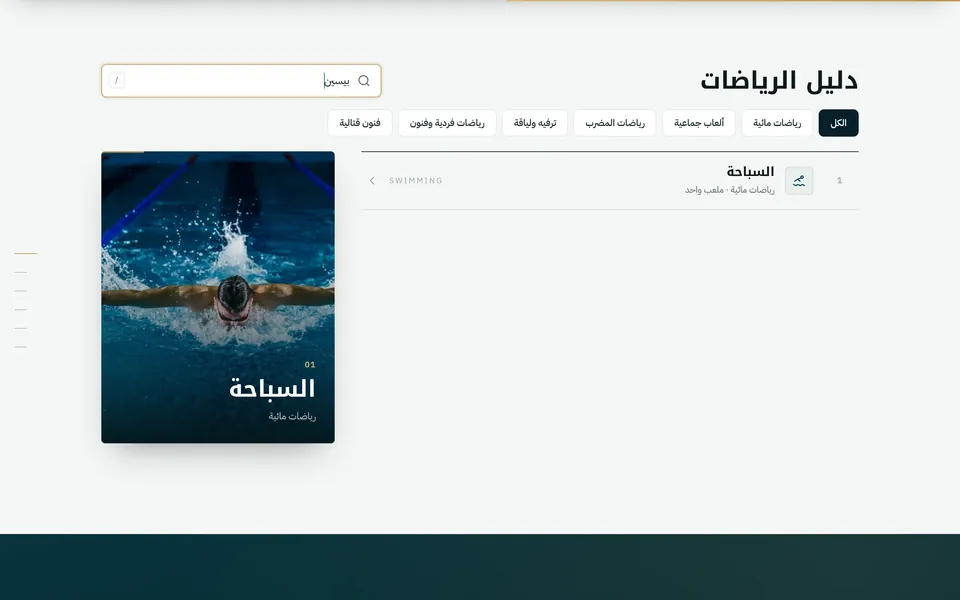
Task: Show the ترفيه ولياقة category
Action: (x=535, y=123)
